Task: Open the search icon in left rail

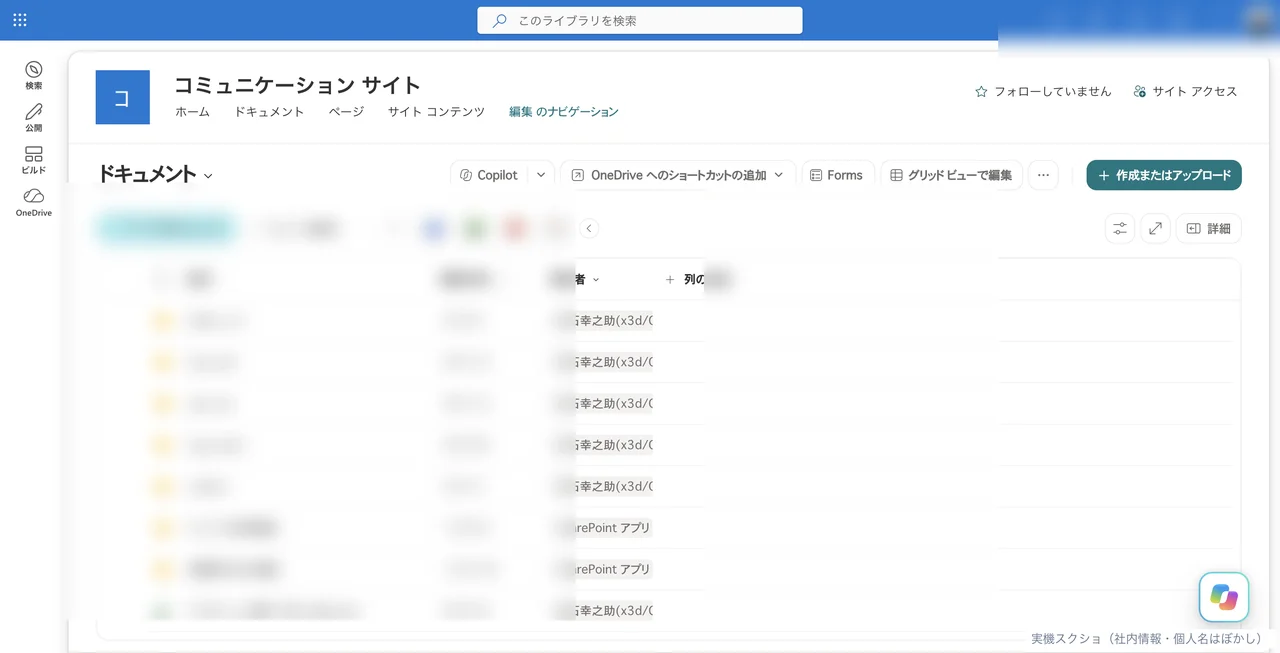Action: [34, 75]
